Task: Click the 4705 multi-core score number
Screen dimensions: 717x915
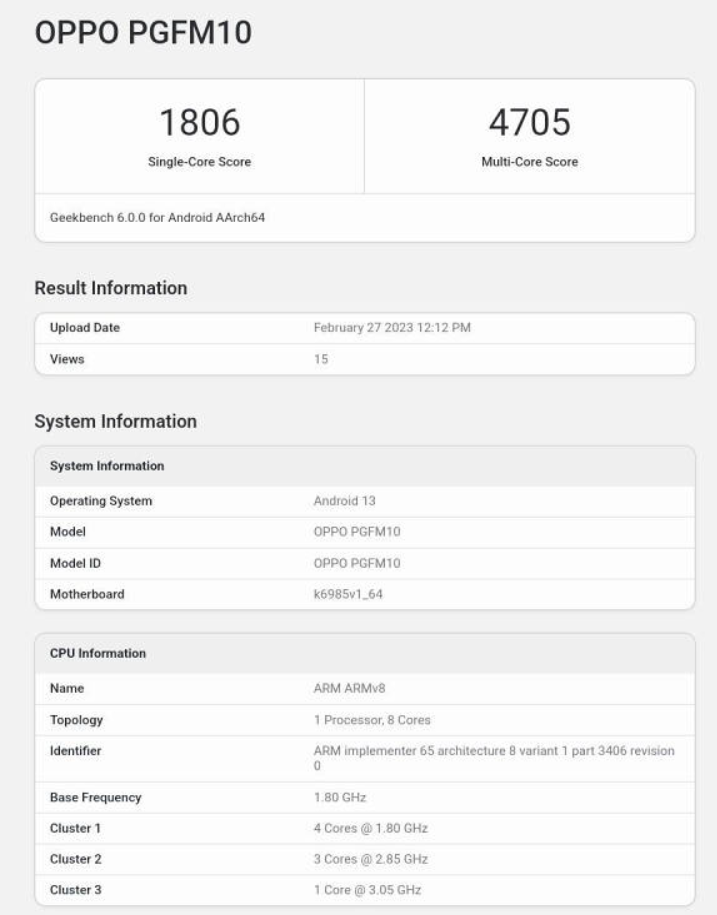Action: pyautogui.click(x=529, y=123)
